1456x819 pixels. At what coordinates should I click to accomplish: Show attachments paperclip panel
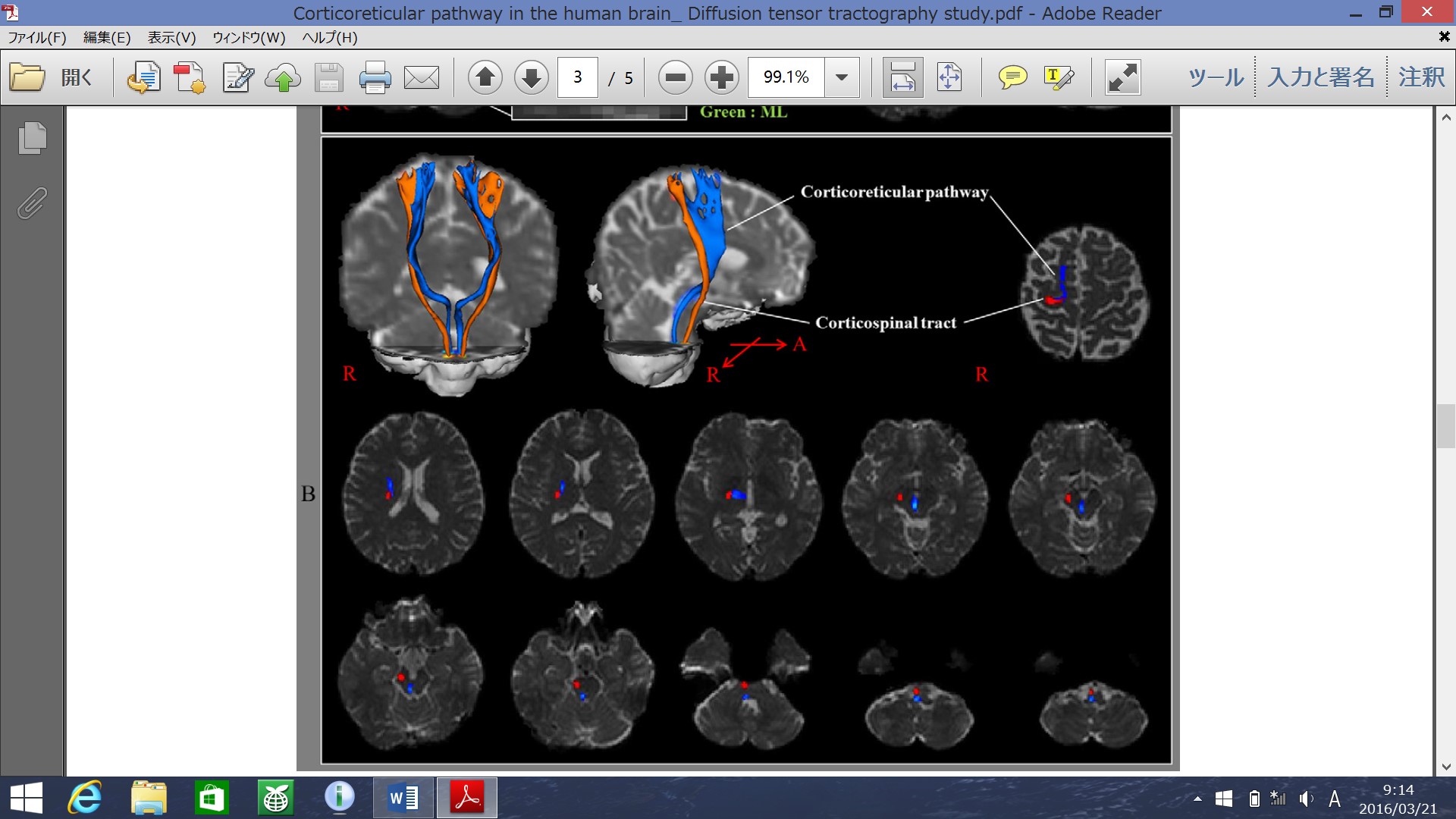point(32,203)
